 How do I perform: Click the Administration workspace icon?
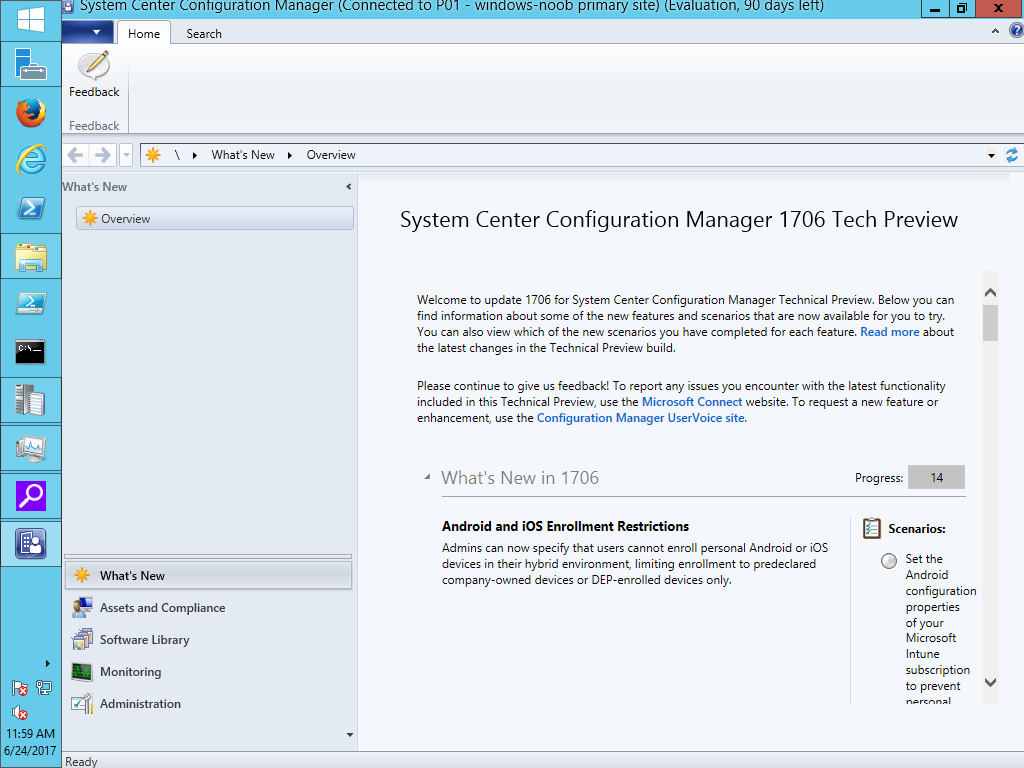pos(82,703)
